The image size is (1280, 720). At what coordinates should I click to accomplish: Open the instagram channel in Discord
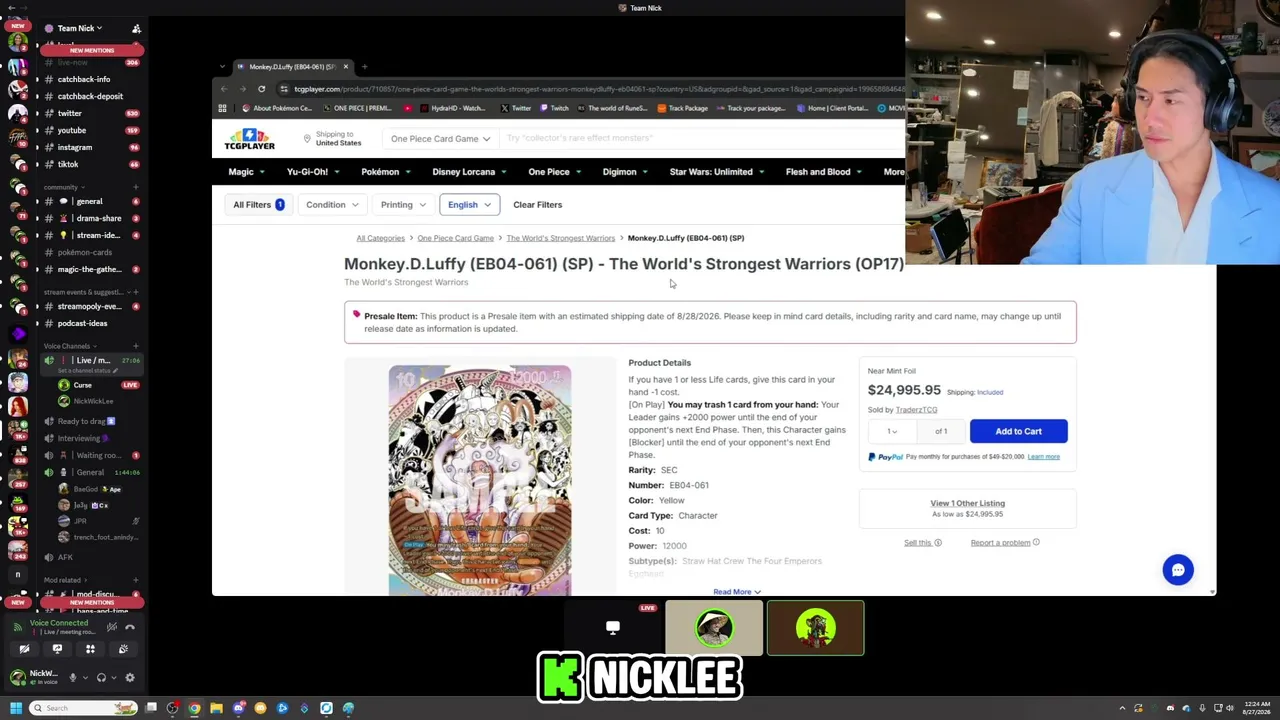(75, 147)
